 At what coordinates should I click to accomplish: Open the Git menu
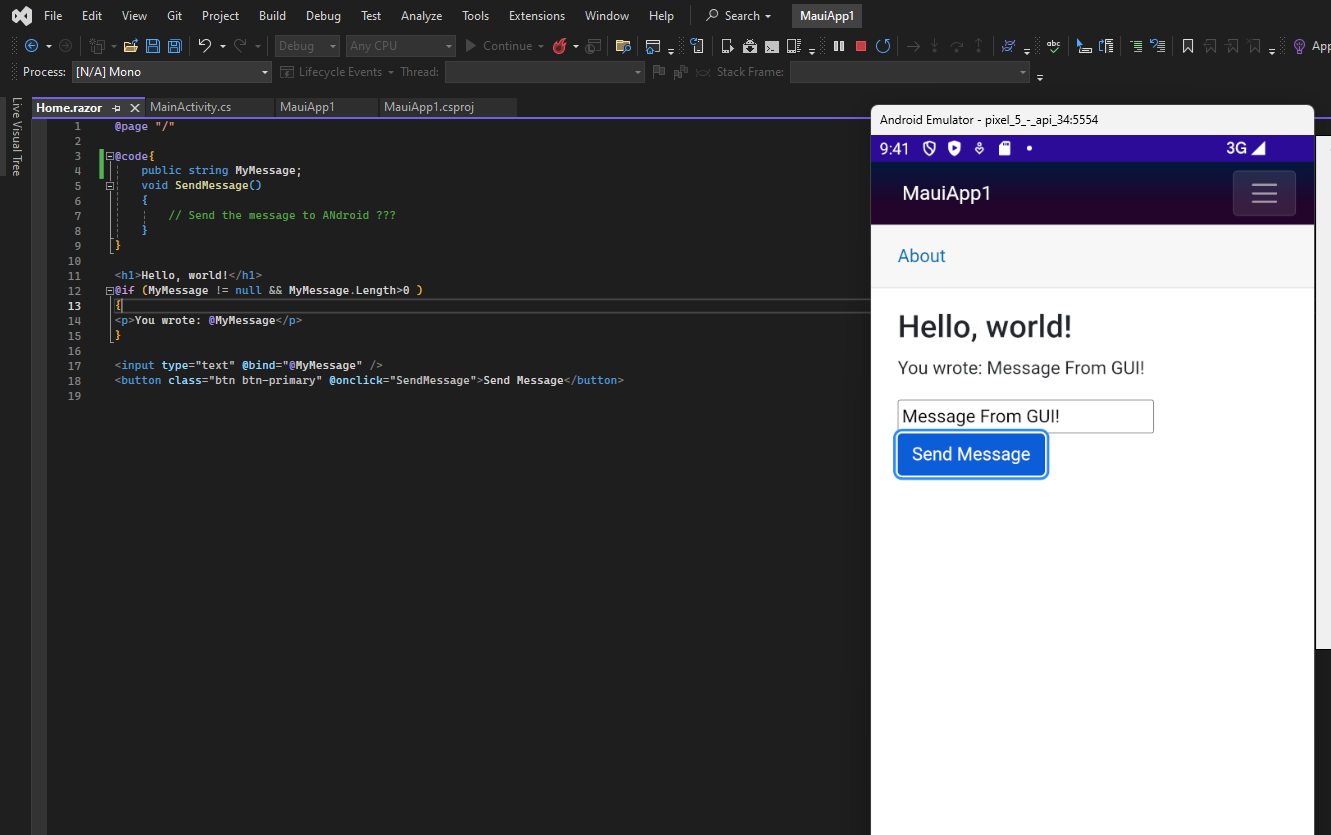(175, 16)
